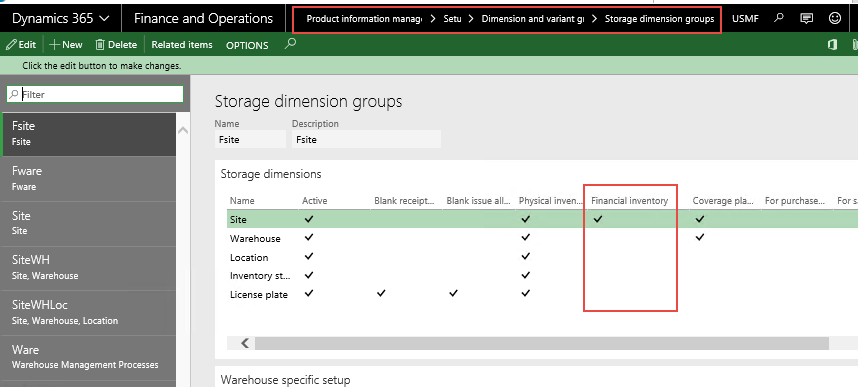858x387 pixels.
Task: Click the horizontal scrollbar left arrow
Action: pos(245,343)
